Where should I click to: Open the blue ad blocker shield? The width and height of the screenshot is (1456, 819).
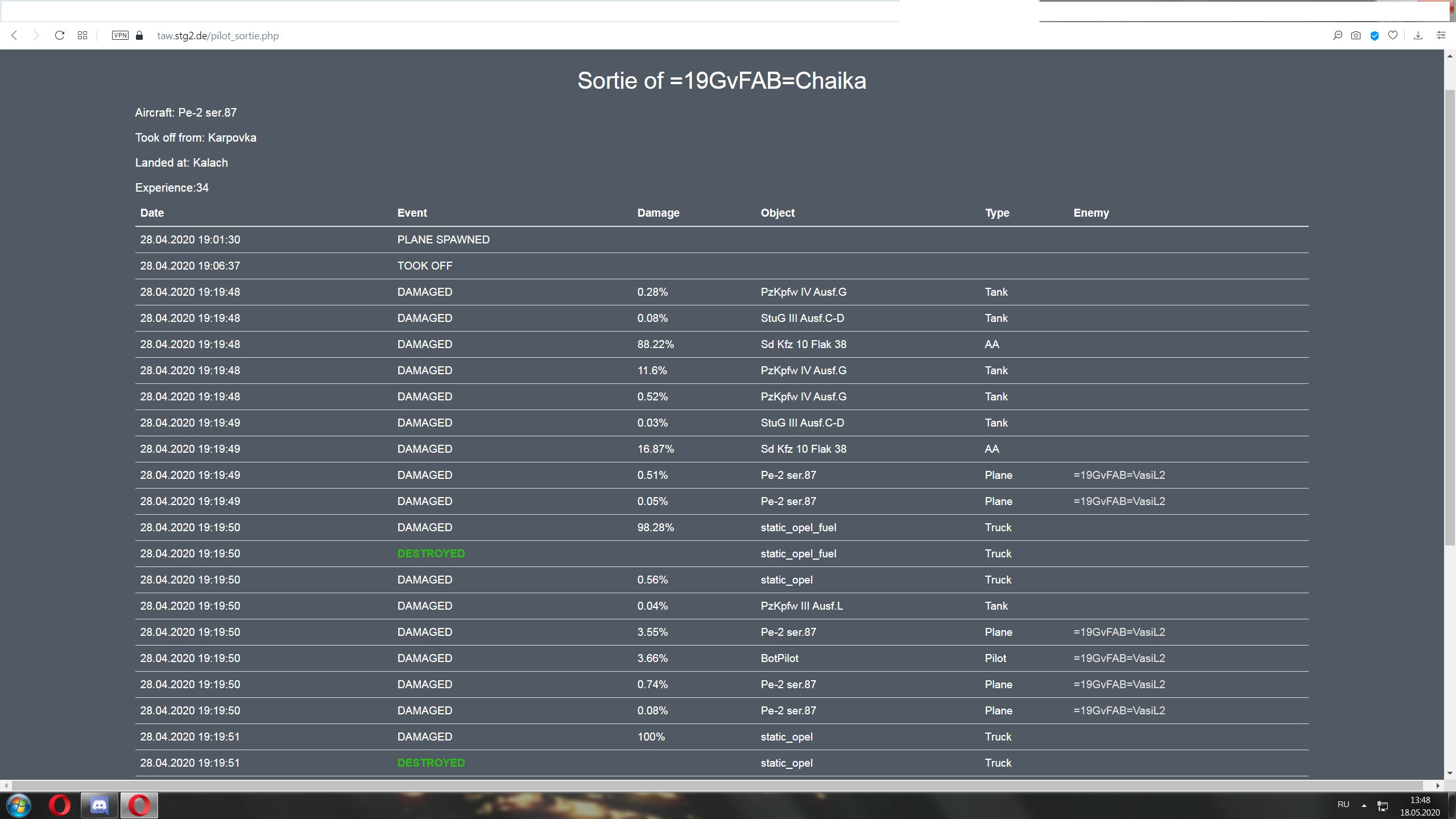click(1375, 36)
